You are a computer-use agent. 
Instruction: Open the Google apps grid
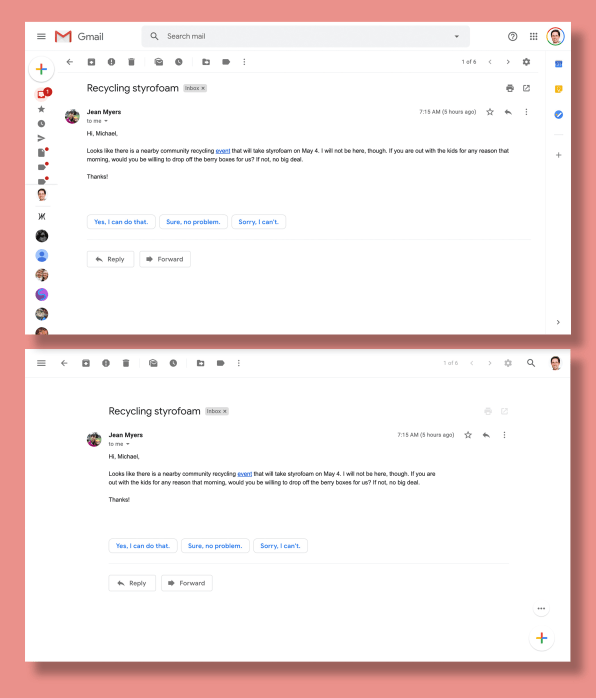click(x=533, y=37)
